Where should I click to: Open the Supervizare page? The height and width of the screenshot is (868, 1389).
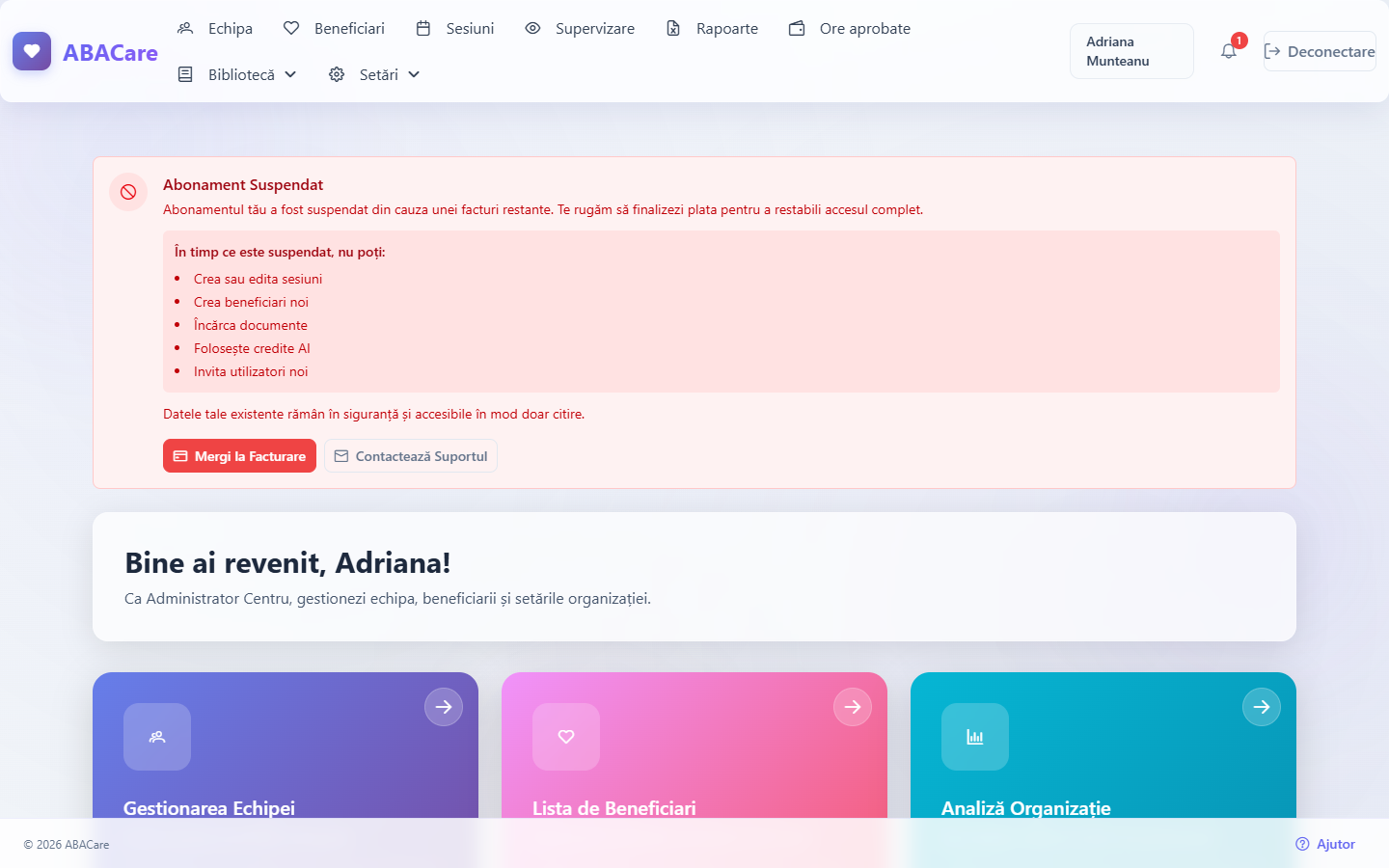point(580,28)
